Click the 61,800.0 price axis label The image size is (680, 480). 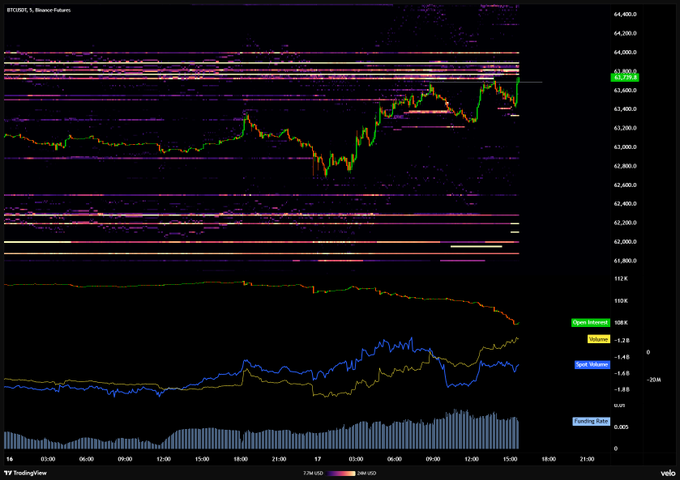pyautogui.click(x=625, y=261)
